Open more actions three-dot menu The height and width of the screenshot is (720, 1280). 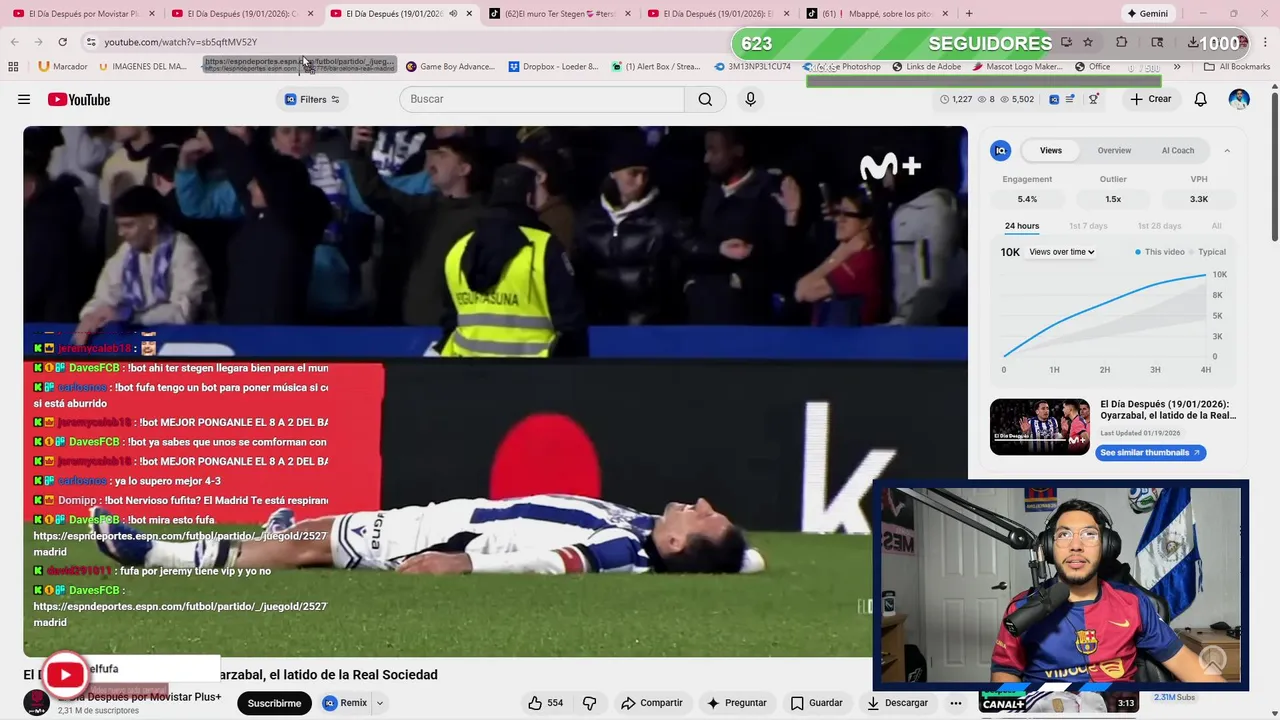pos(956,703)
